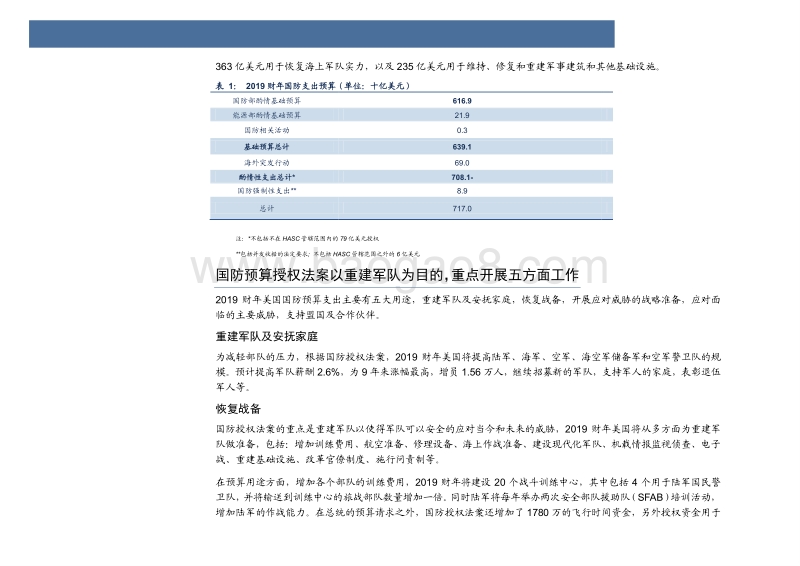Viewport: 800px width, 566px height.
Task: Select row label '基础预算总计'
Action: (x=266, y=146)
